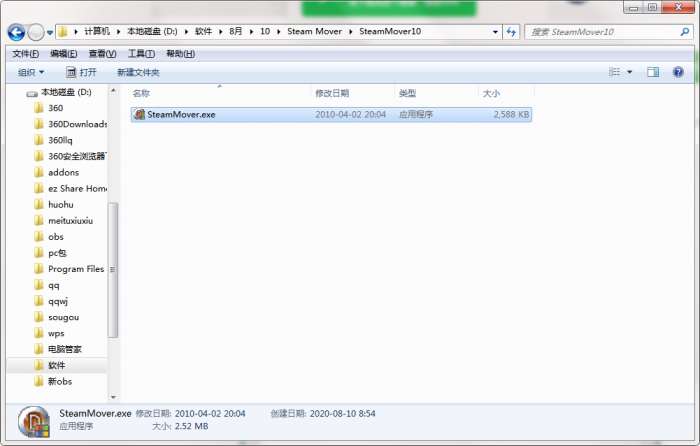Open the address bar history dropdown
The image size is (700, 446).
click(x=495, y=32)
